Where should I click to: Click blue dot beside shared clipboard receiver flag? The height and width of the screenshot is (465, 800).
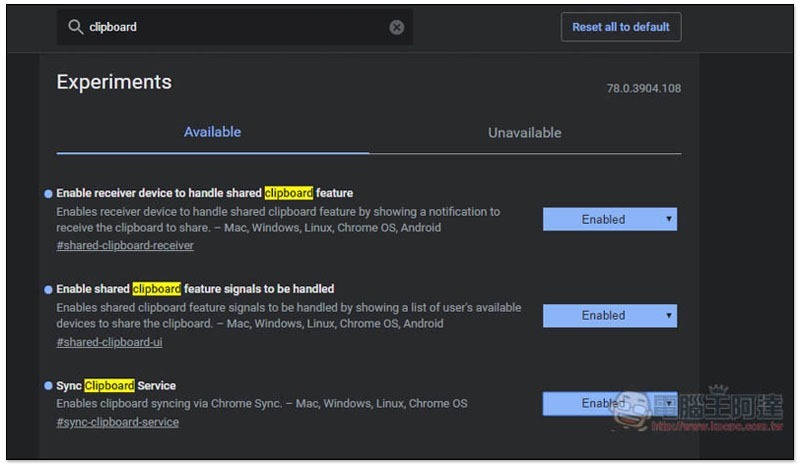pyautogui.click(x=48, y=193)
